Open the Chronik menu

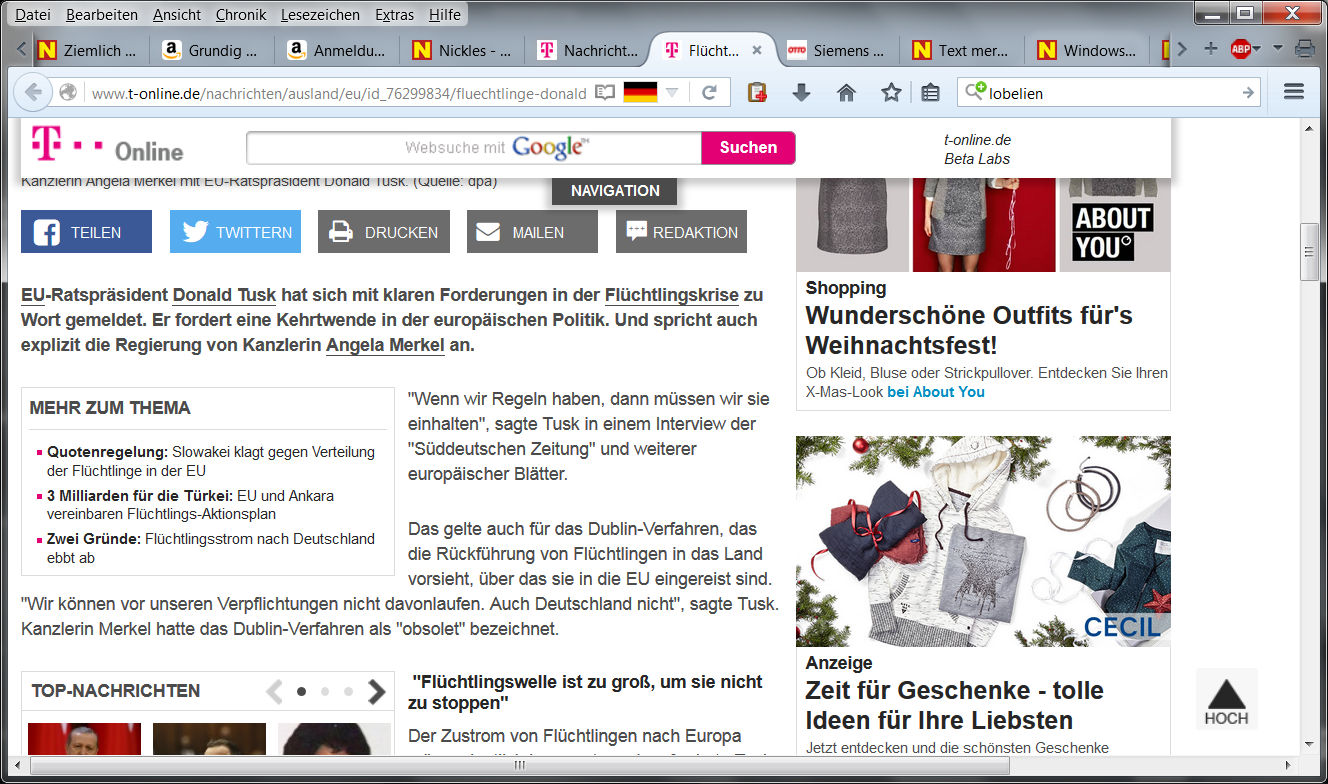[241, 15]
